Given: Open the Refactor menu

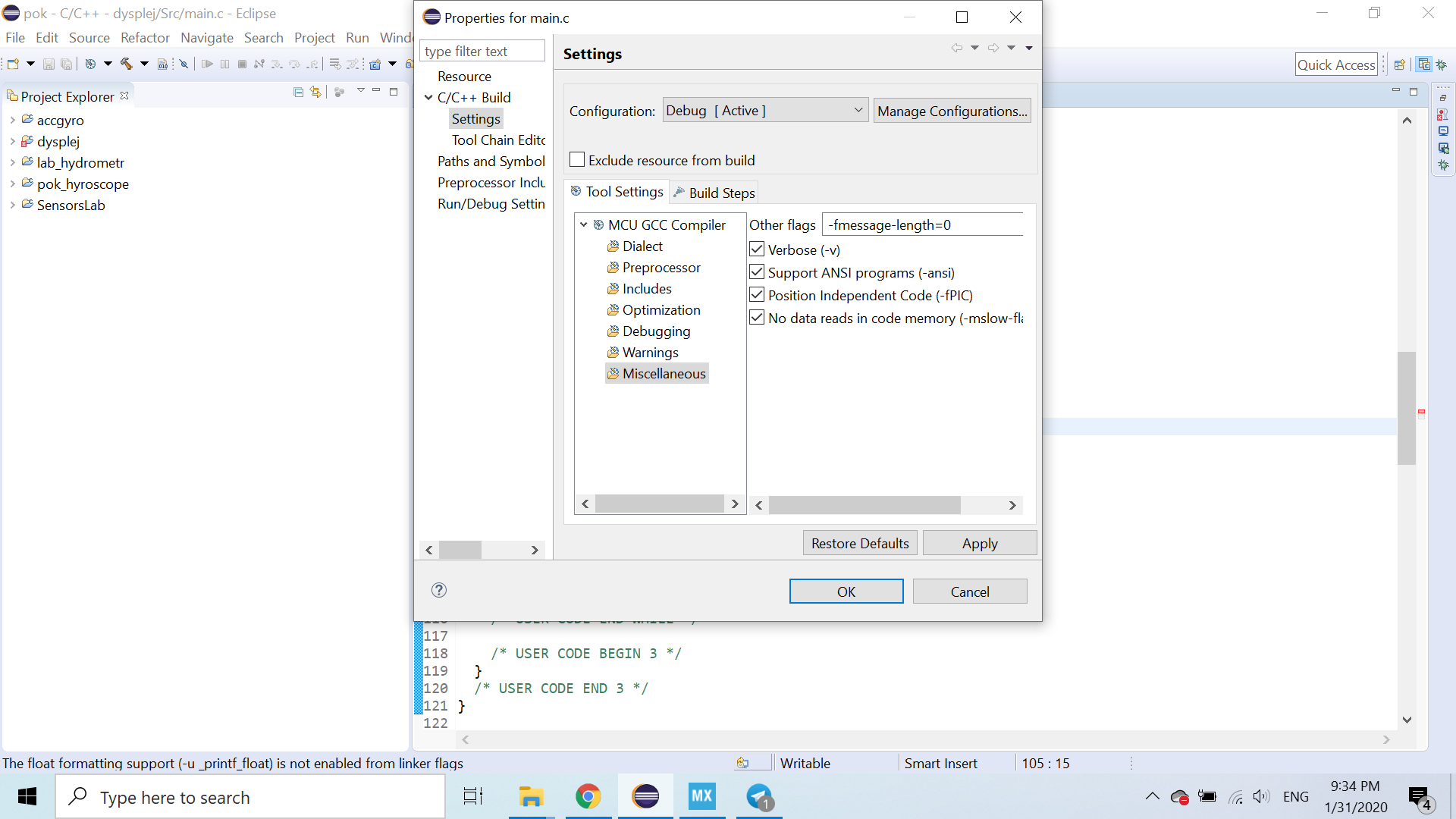Looking at the screenshot, I should pyautogui.click(x=145, y=38).
